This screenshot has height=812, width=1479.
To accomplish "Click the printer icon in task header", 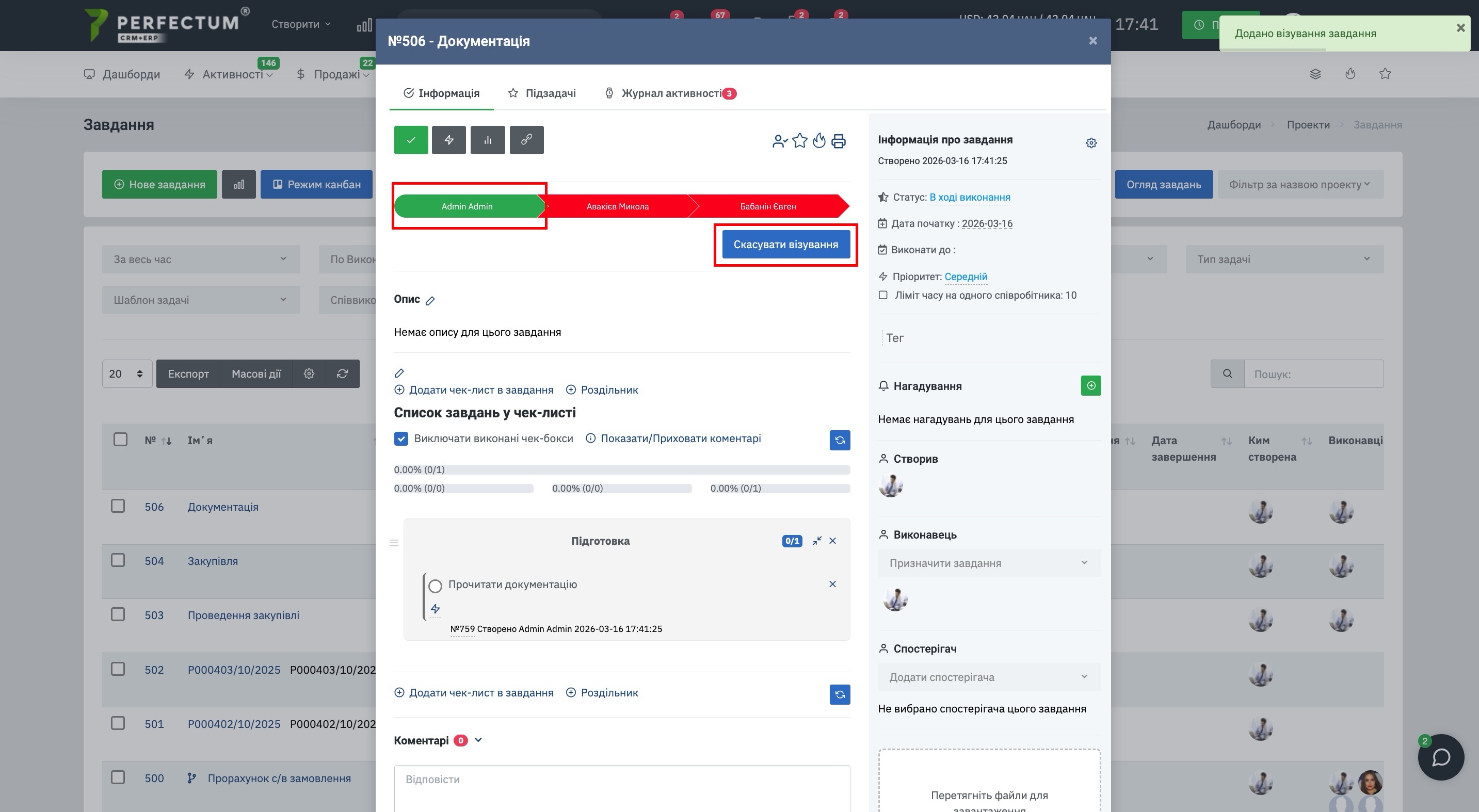I will [838, 141].
